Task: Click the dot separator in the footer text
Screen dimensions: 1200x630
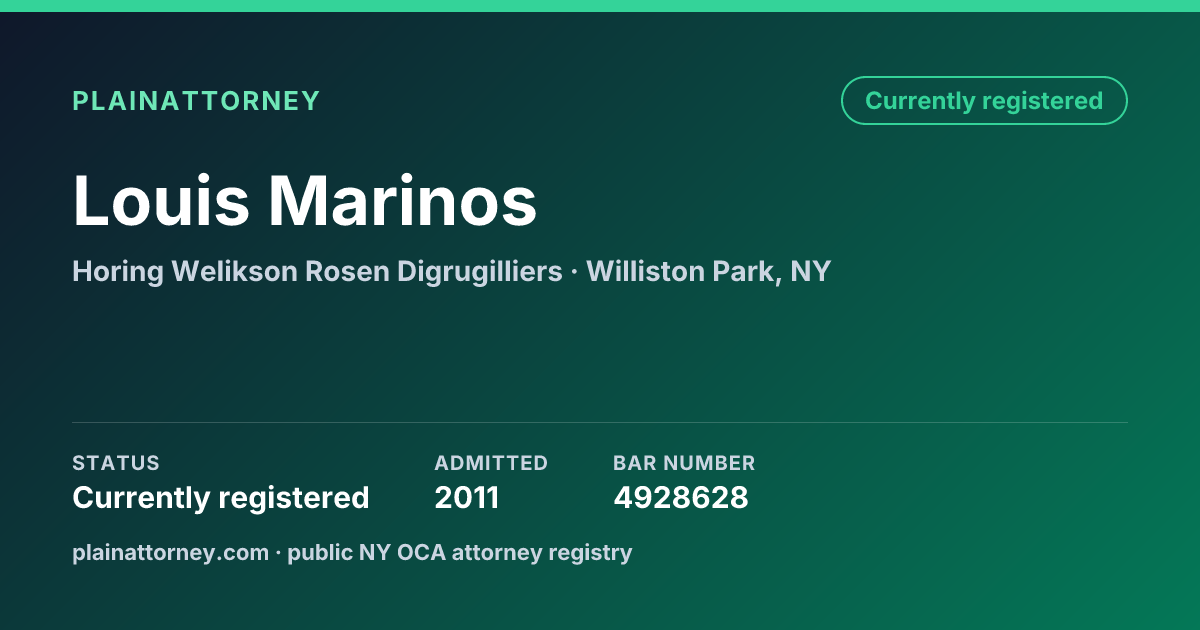Action: pos(279,553)
